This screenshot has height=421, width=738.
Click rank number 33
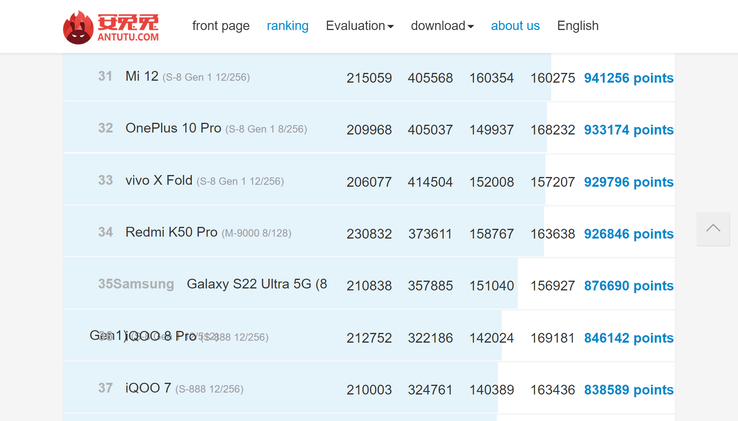click(105, 180)
